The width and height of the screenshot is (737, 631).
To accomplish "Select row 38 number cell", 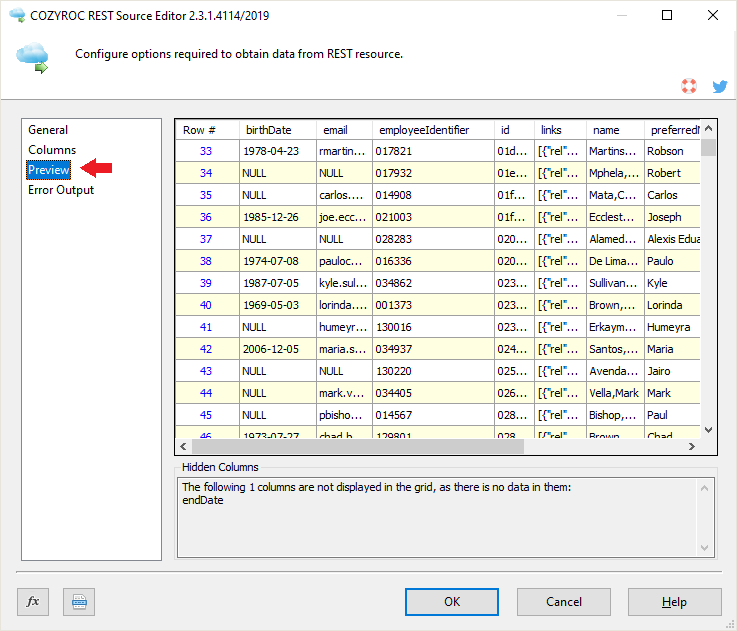I will (x=206, y=261).
